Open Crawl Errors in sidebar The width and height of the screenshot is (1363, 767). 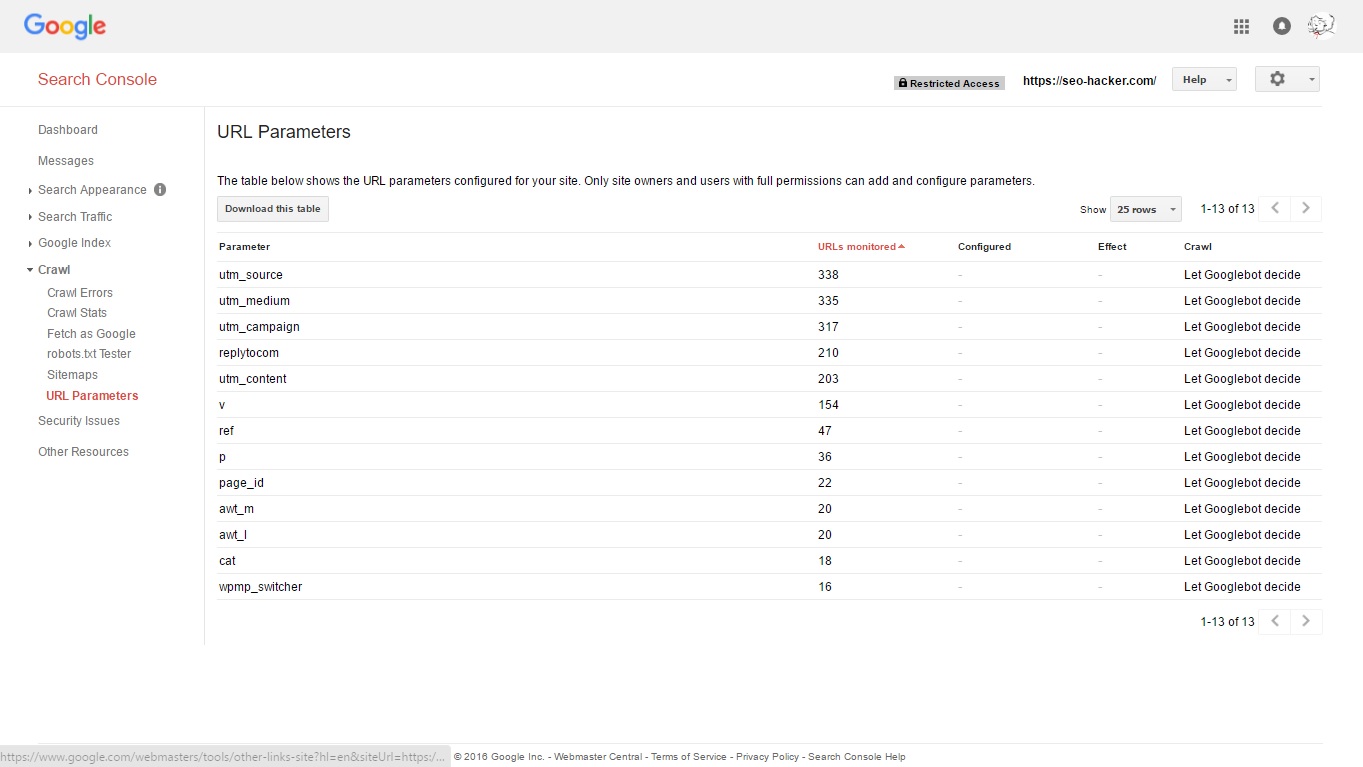tap(80, 293)
